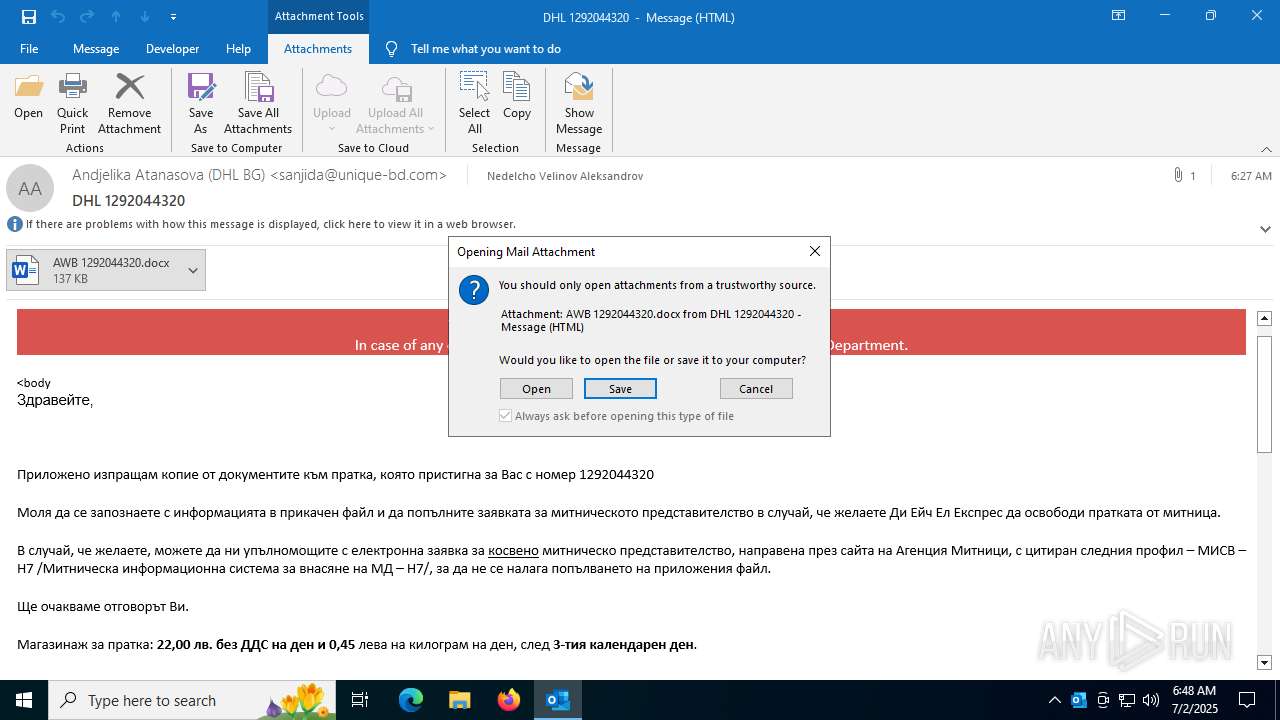Click the Attachment Tools contextual tab
This screenshot has width=1280, height=720.
319,16
